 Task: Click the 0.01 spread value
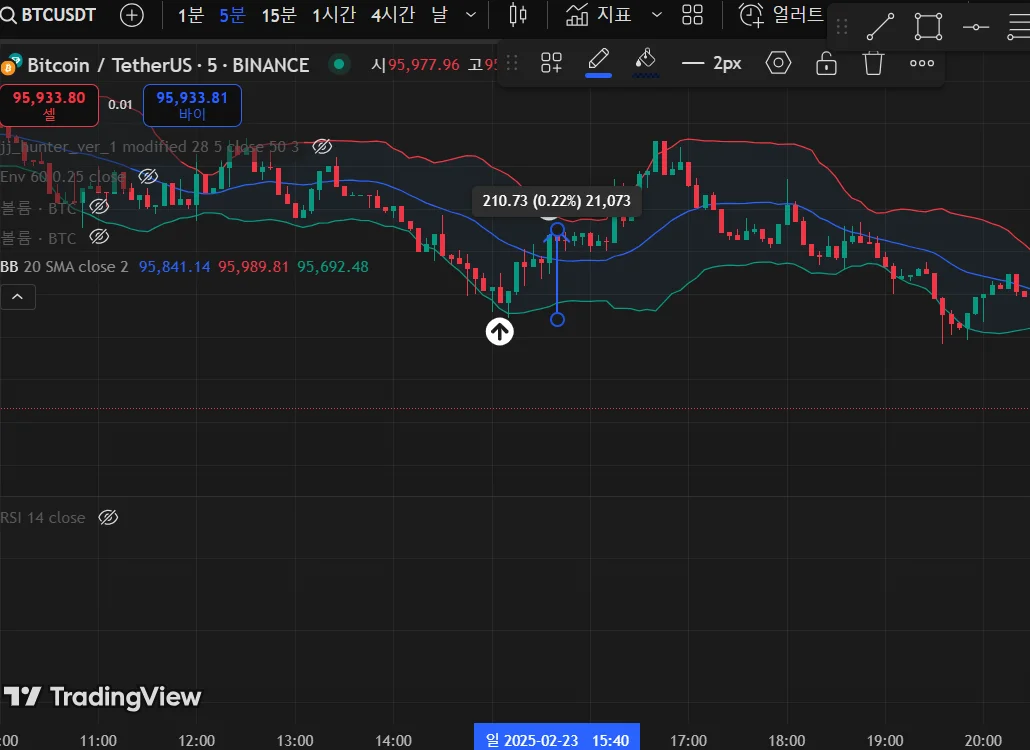[x=120, y=104]
